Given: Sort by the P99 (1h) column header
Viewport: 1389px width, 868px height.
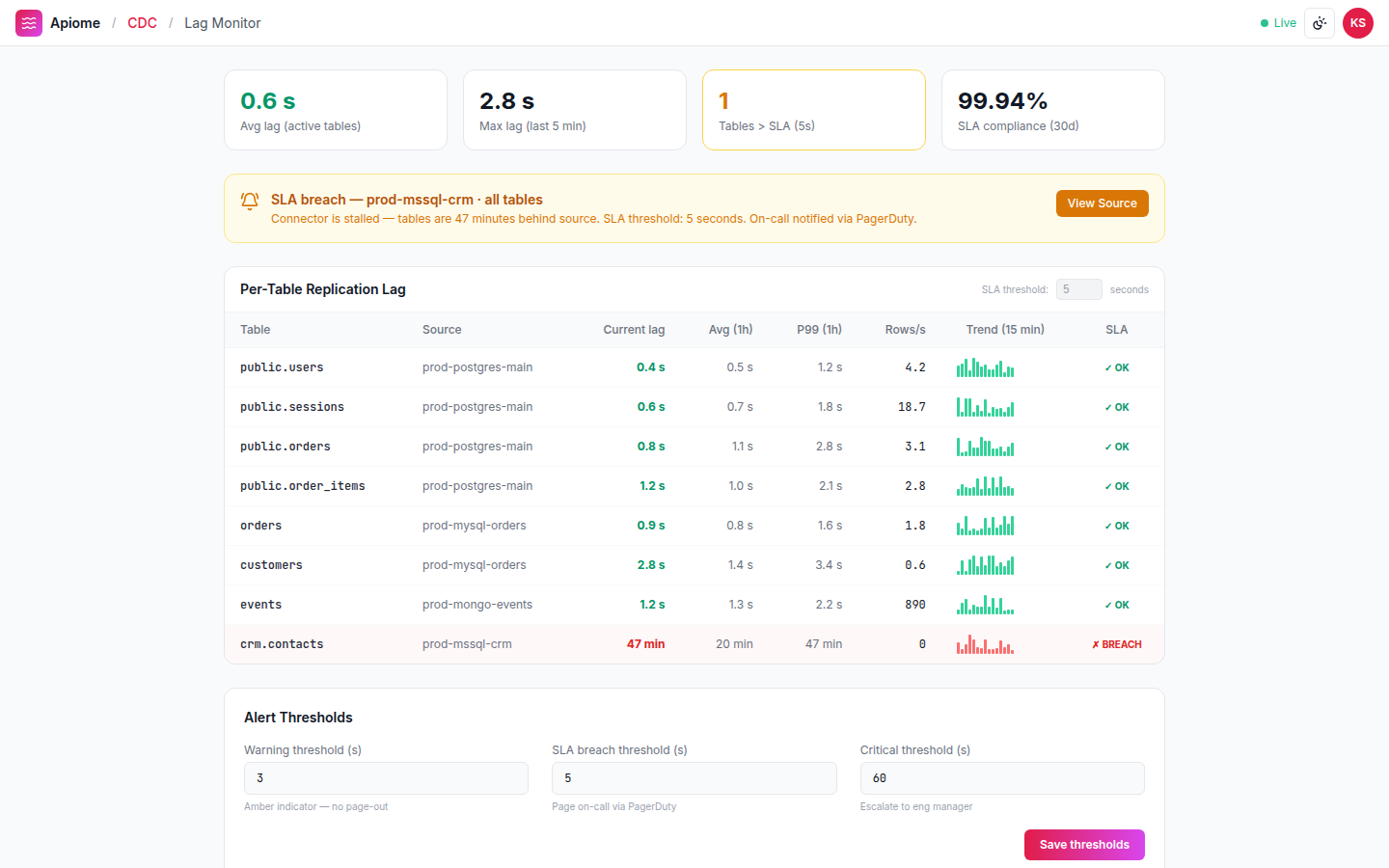Looking at the screenshot, I should [x=819, y=330].
